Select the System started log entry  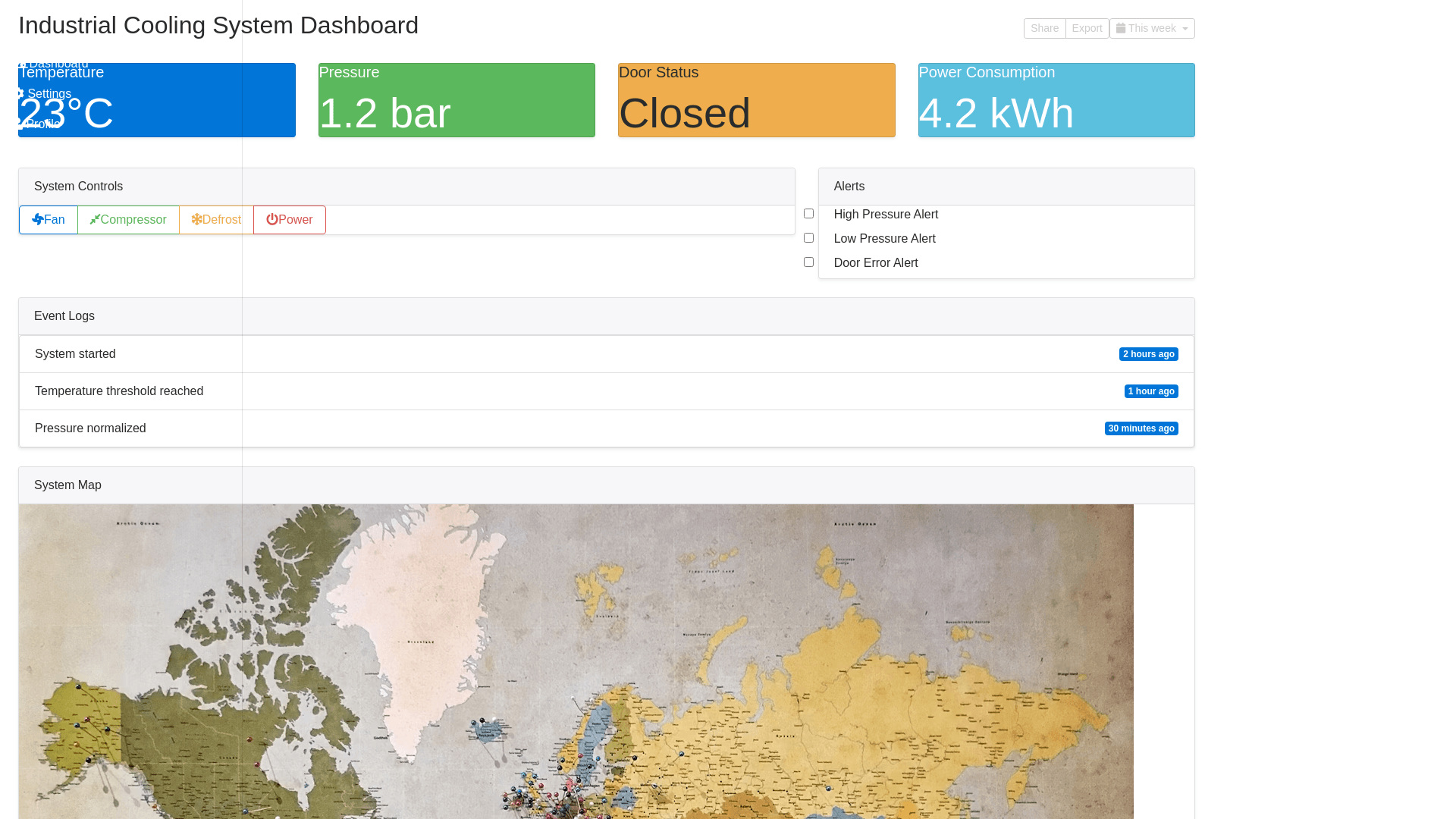(x=606, y=354)
